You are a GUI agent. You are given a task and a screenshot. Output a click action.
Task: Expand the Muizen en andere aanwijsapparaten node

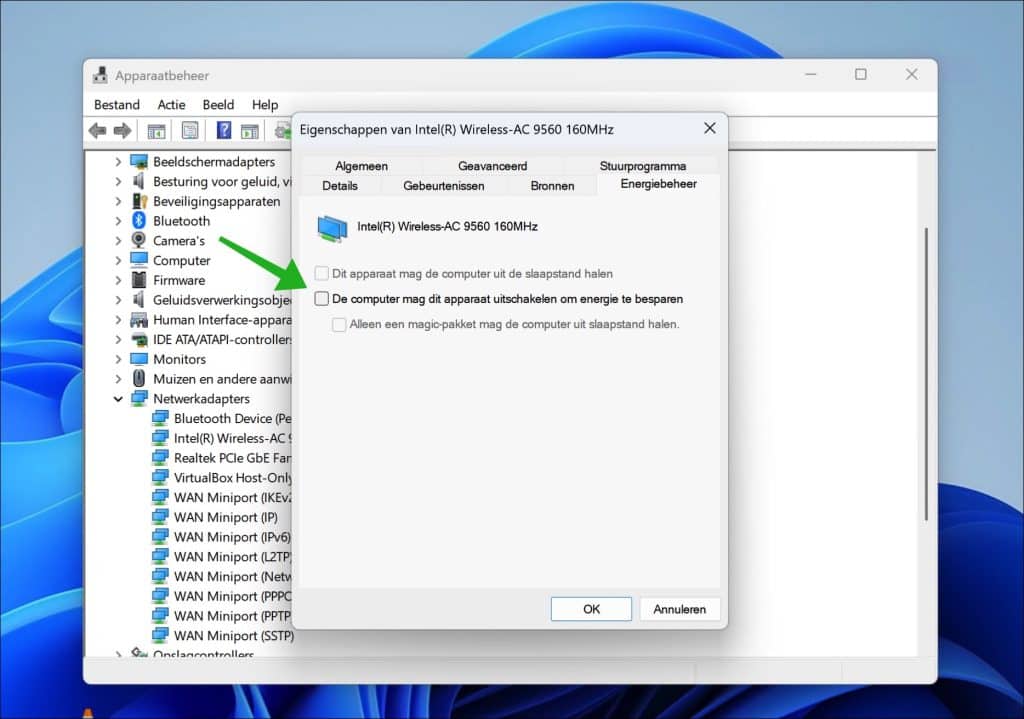click(118, 379)
